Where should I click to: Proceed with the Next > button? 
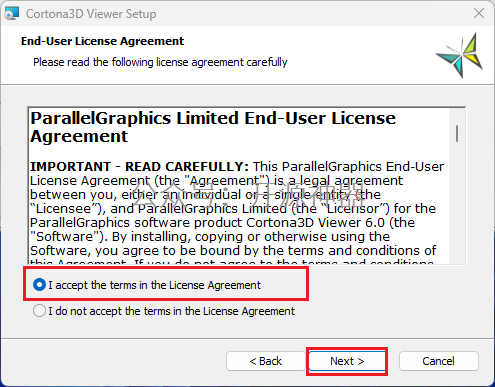point(347,361)
